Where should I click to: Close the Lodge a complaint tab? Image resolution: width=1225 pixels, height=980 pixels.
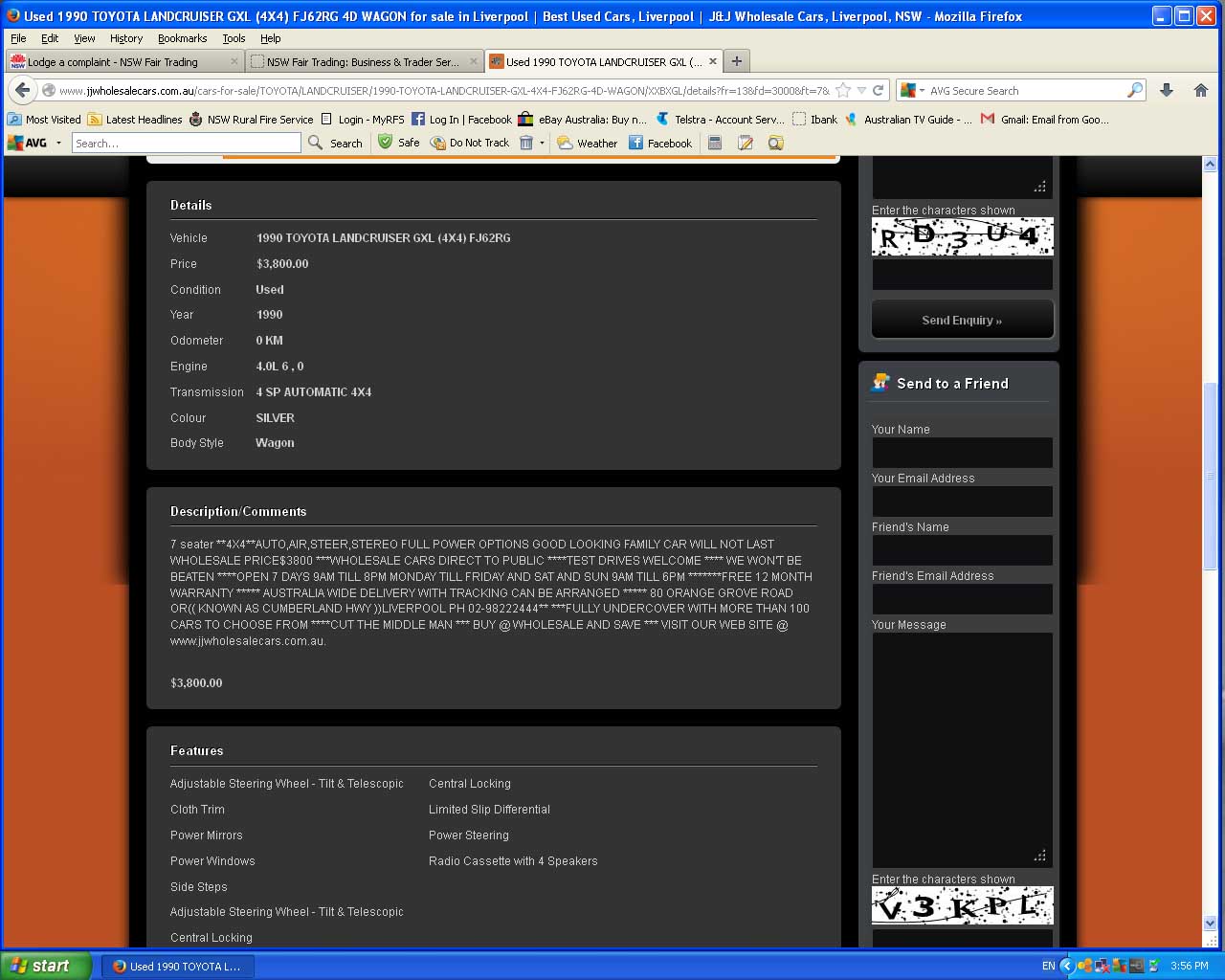[x=234, y=61]
